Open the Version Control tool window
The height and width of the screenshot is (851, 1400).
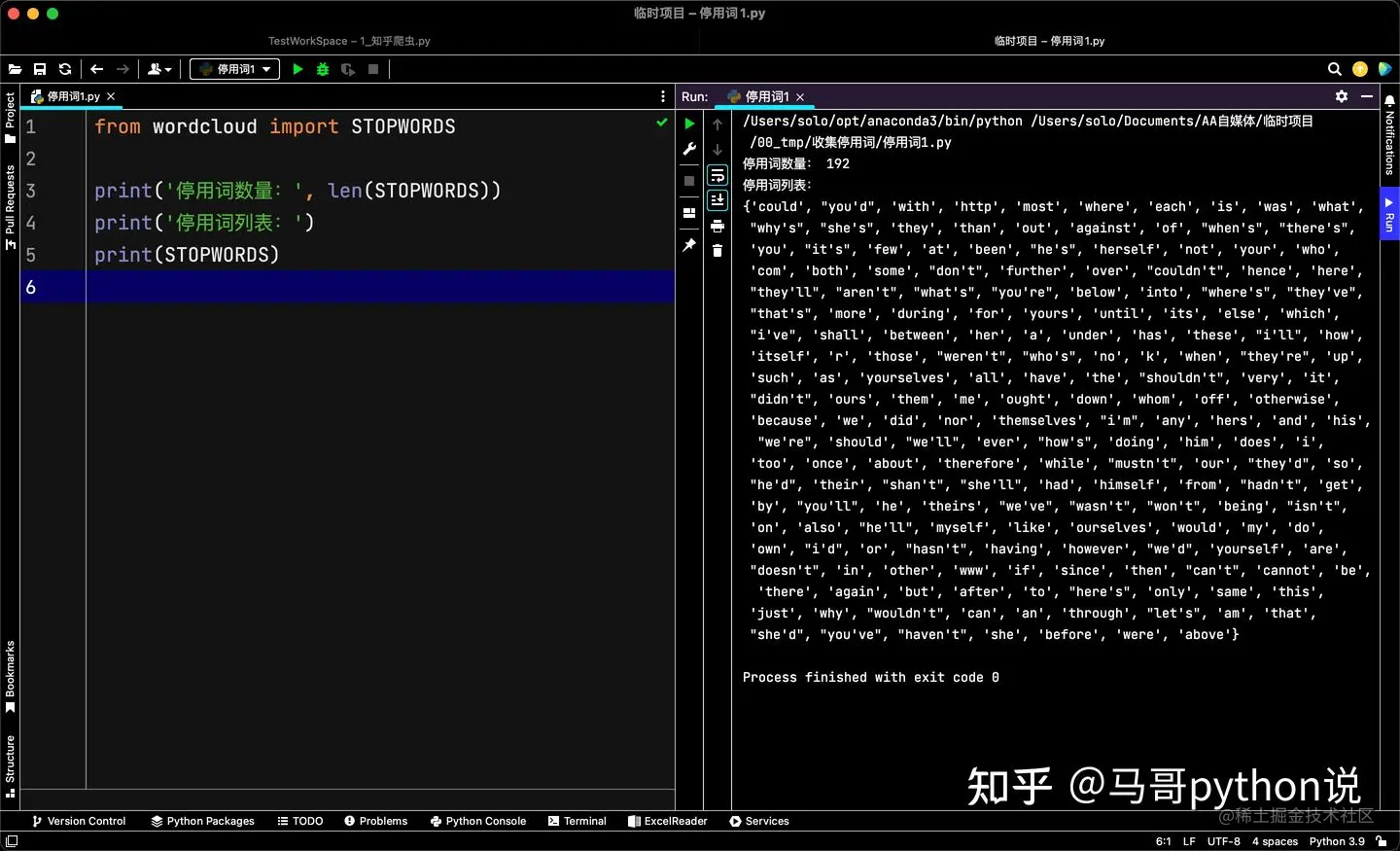(79, 821)
